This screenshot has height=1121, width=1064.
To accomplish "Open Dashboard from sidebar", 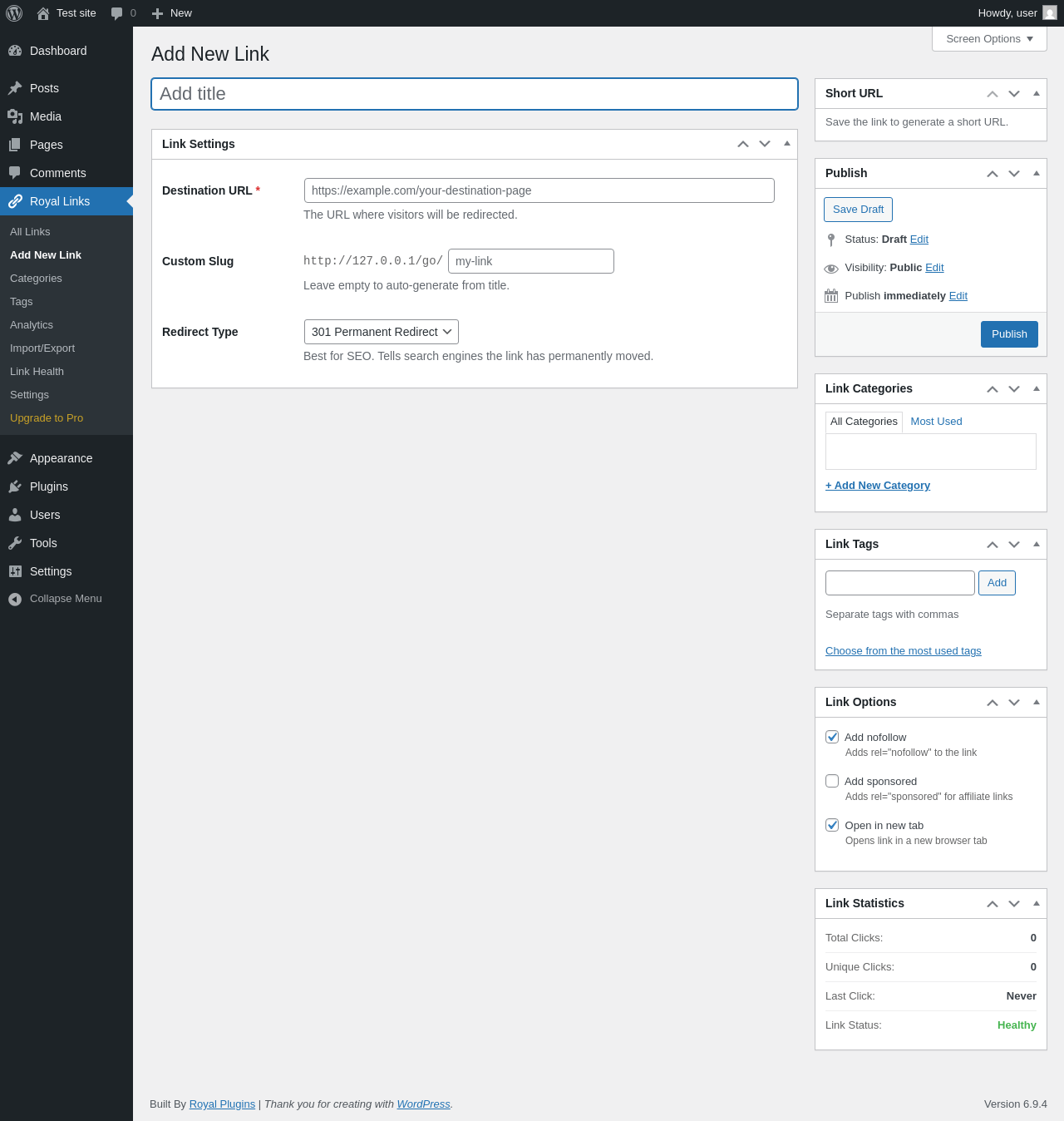I will point(66,51).
